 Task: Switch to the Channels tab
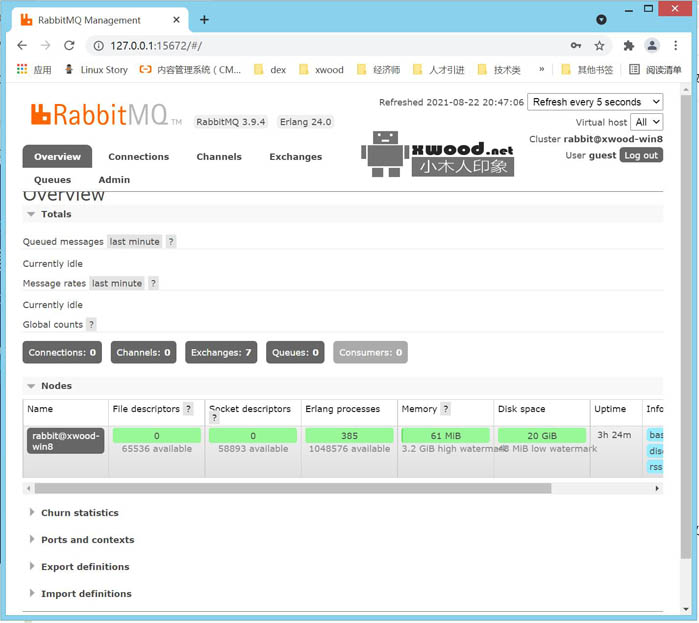point(219,156)
